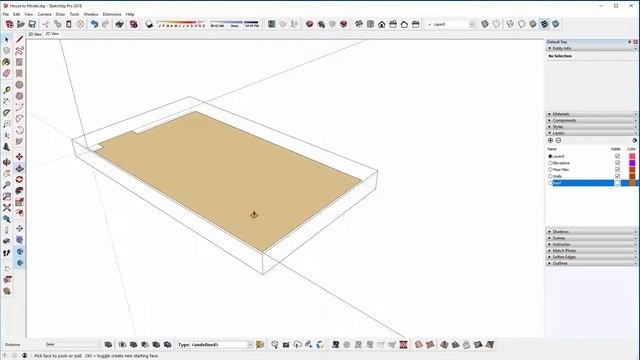The width and height of the screenshot is (640, 360).
Task: Activate the Move tool
Action: (x=19, y=157)
